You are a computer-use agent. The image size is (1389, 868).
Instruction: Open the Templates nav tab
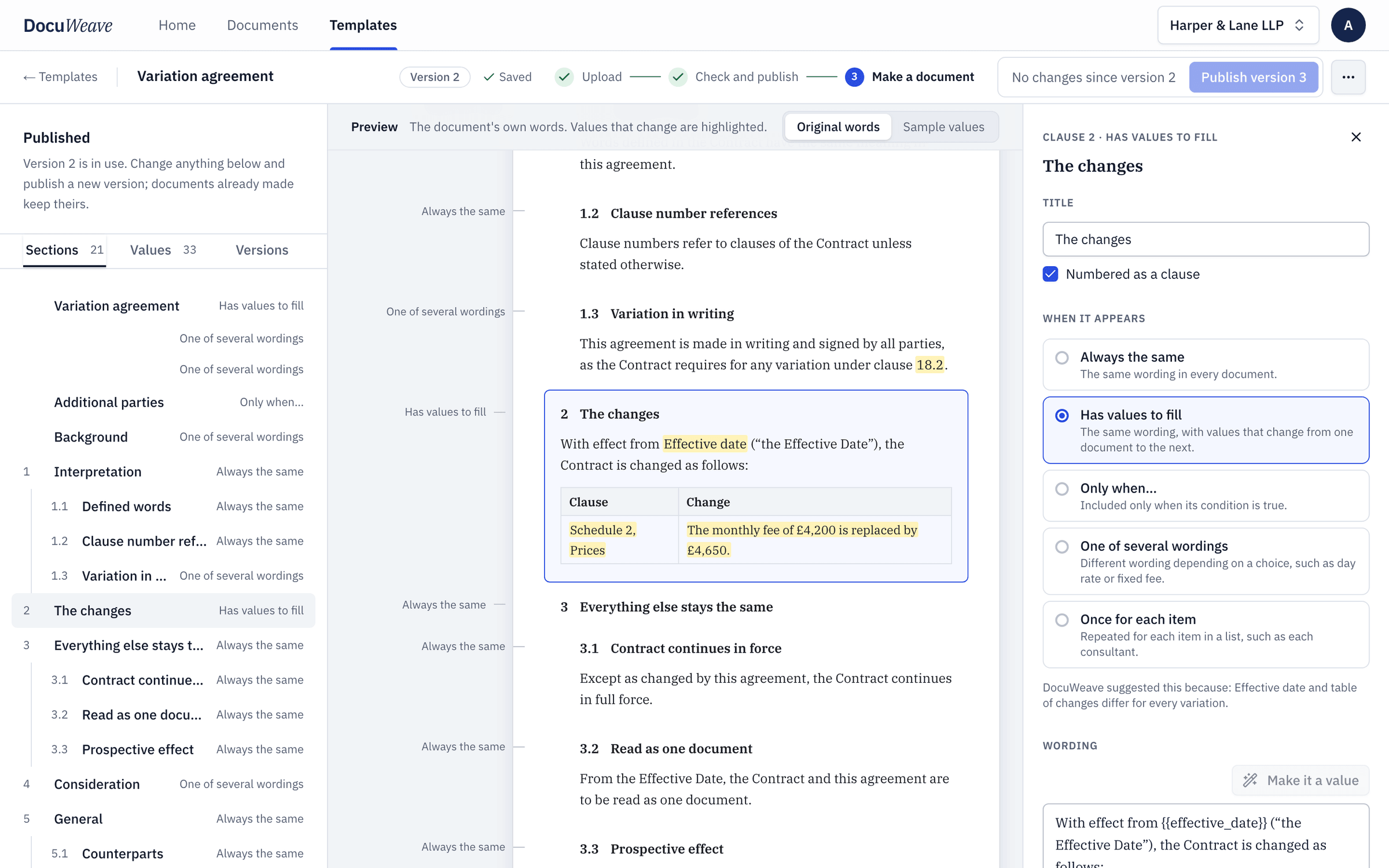coord(363,25)
